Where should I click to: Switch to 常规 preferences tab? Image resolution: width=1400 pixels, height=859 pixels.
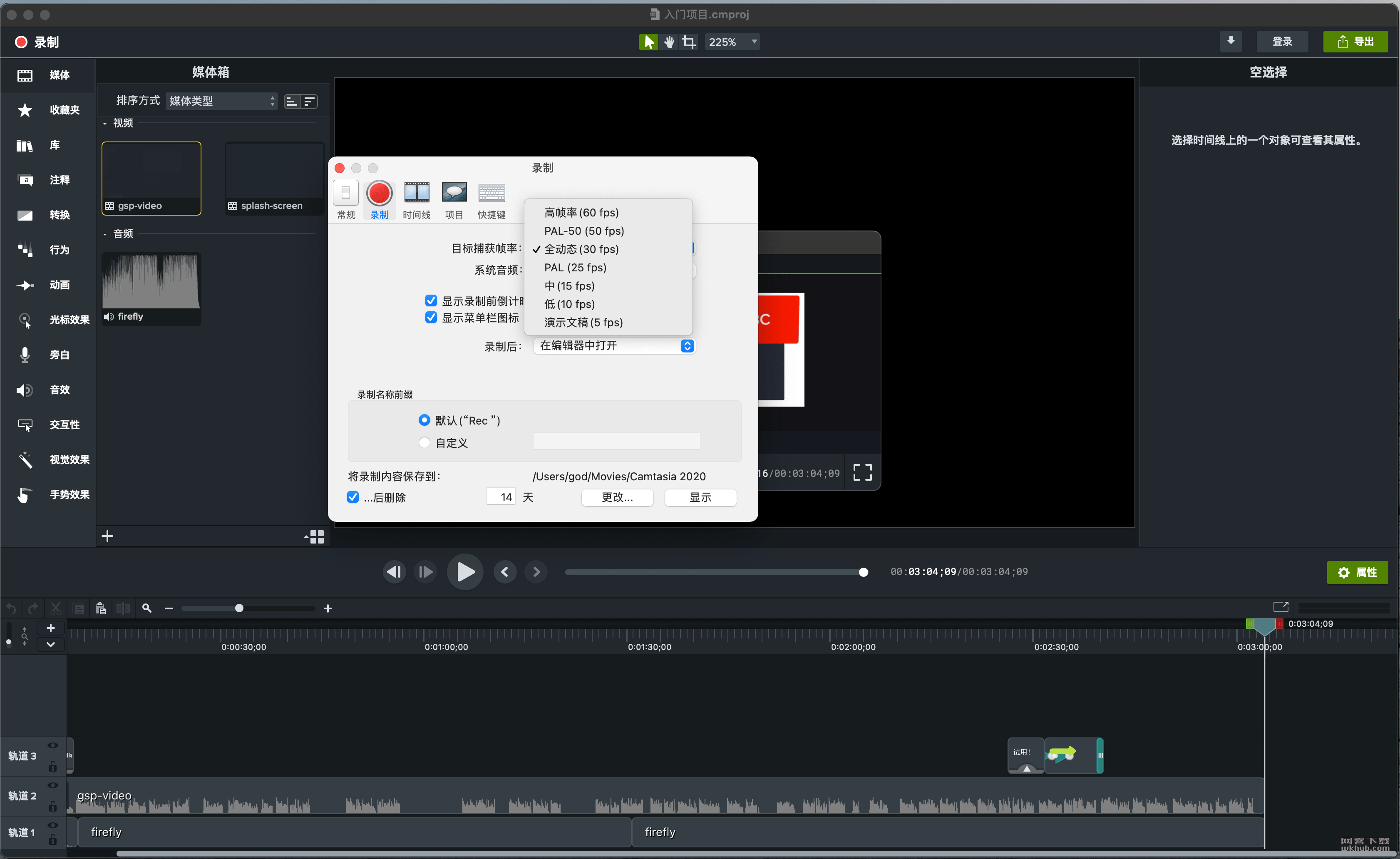(345, 200)
